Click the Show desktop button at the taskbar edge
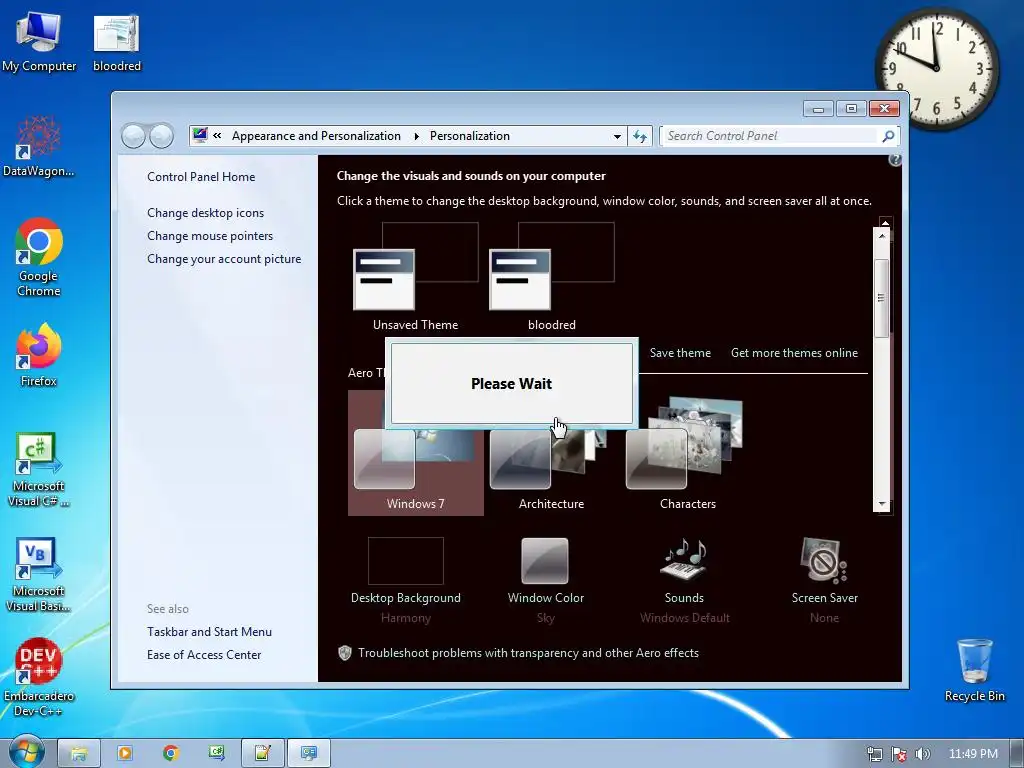The height and width of the screenshot is (768, 1024). pyautogui.click(x=1017, y=754)
